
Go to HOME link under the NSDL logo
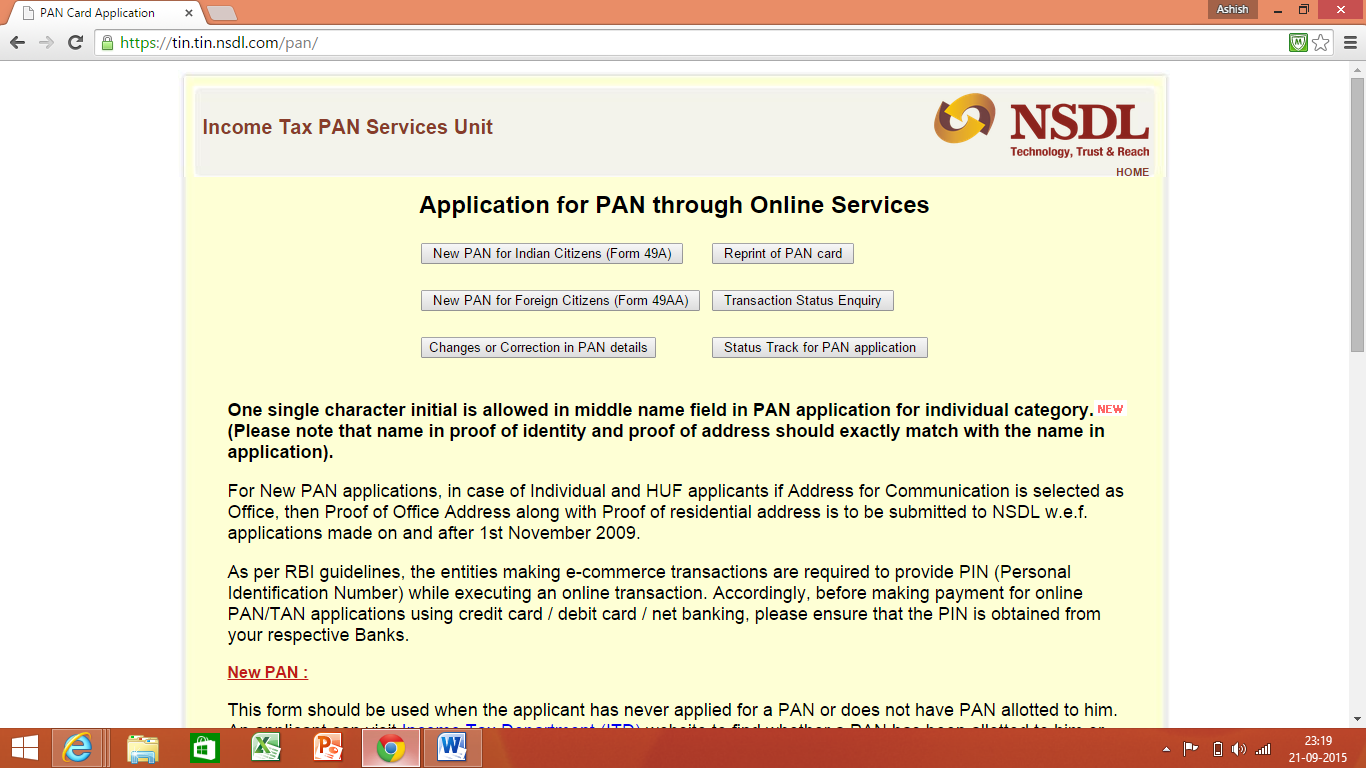[x=1132, y=172]
